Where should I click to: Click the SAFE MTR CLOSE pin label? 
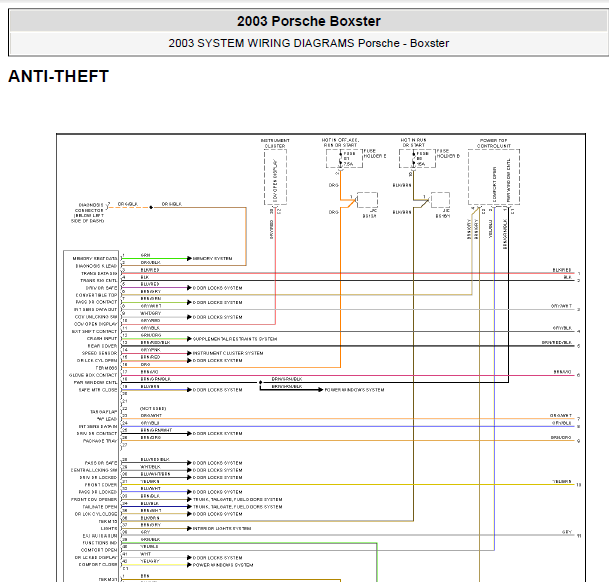pyautogui.click(x=98, y=390)
